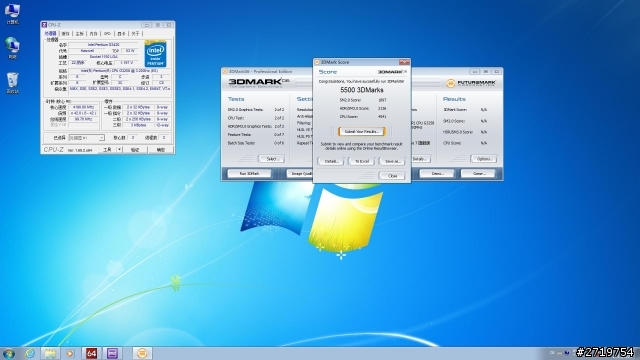Switch to the 缓存 (Caches) tab in CPU-Z

pos(66,33)
